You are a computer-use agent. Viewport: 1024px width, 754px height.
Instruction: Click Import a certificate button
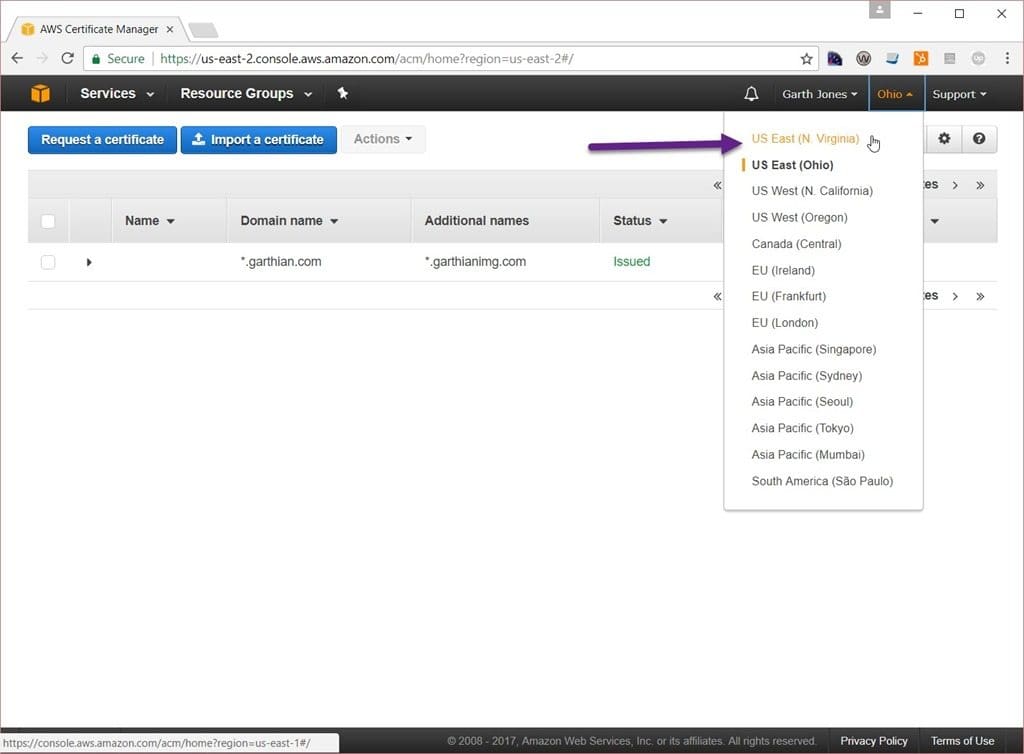(259, 140)
